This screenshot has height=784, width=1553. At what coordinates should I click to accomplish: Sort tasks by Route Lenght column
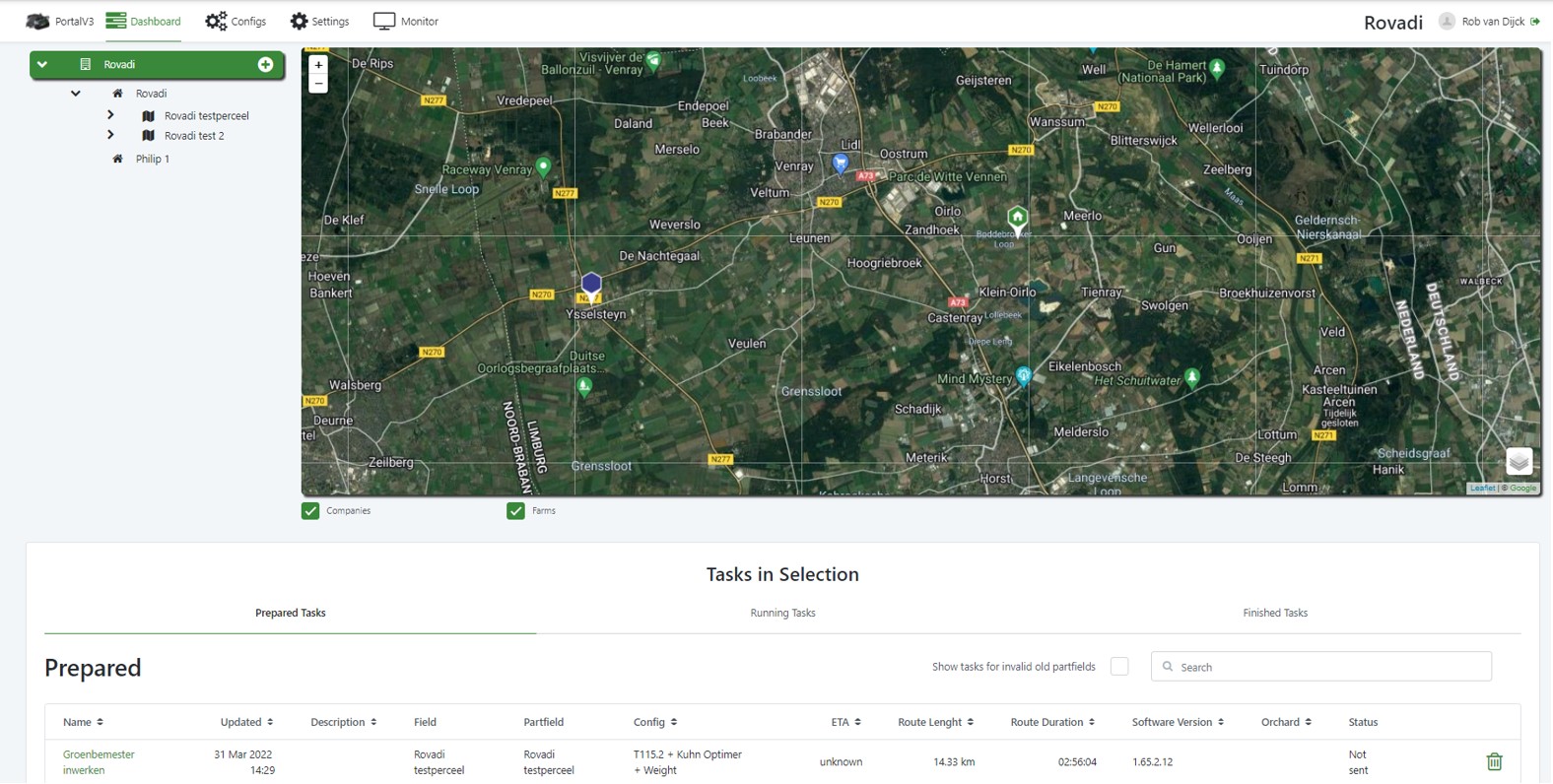(936, 722)
